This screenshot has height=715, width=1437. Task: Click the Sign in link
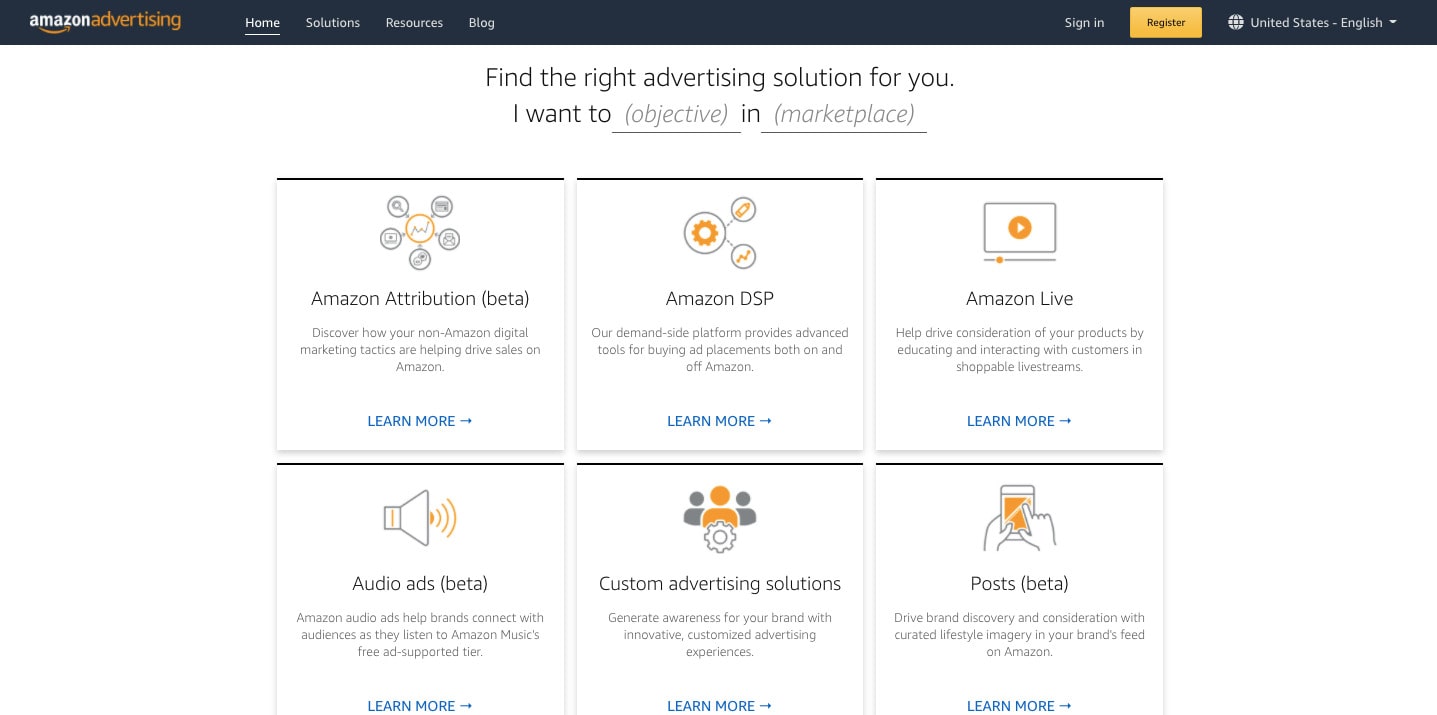tap(1084, 22)
